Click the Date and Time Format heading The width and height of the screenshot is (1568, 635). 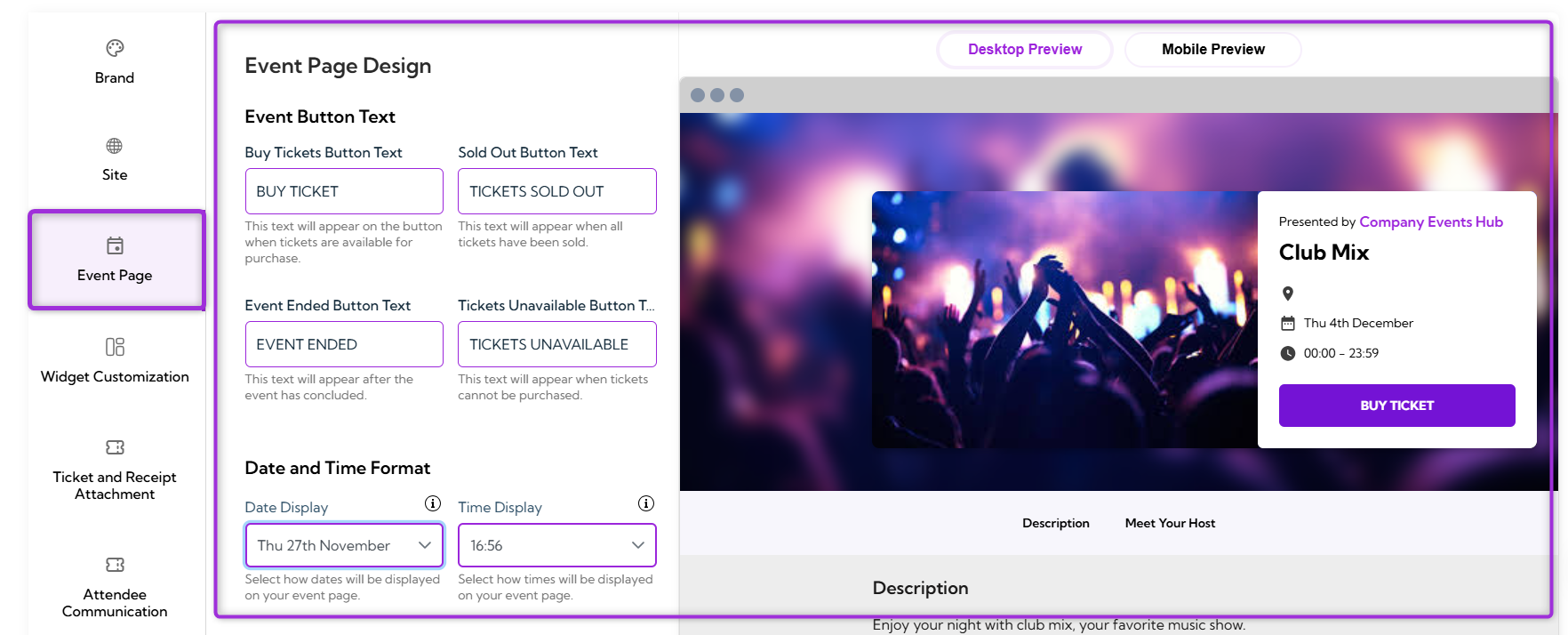tap(338, 468)
